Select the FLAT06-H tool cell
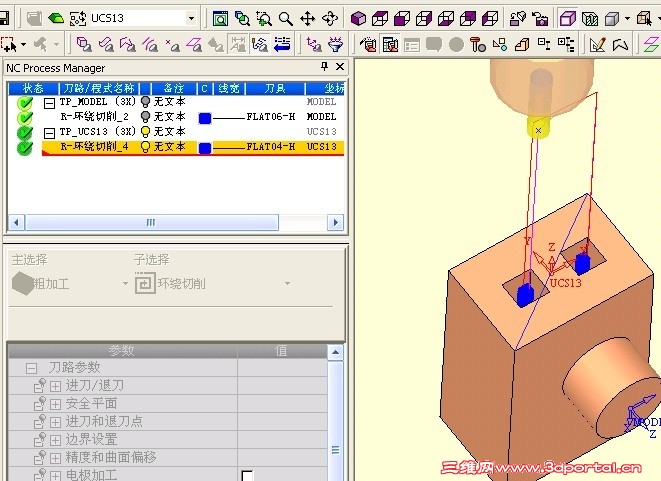Image resolution: width=661 pixels, height=481 pixels. (271, 116)
